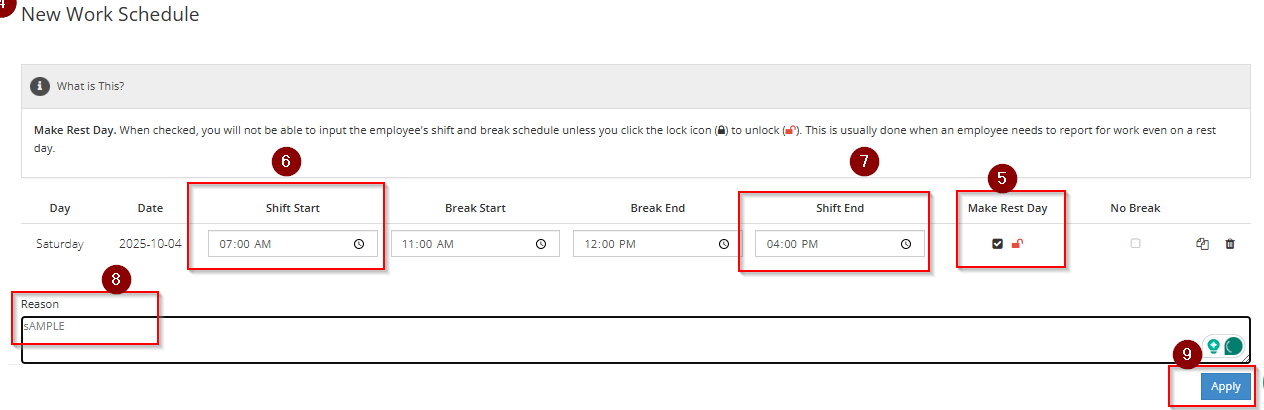The image size is (1264, 410).
Task: Check the No Break checkbox
Action: (1135, 244)
